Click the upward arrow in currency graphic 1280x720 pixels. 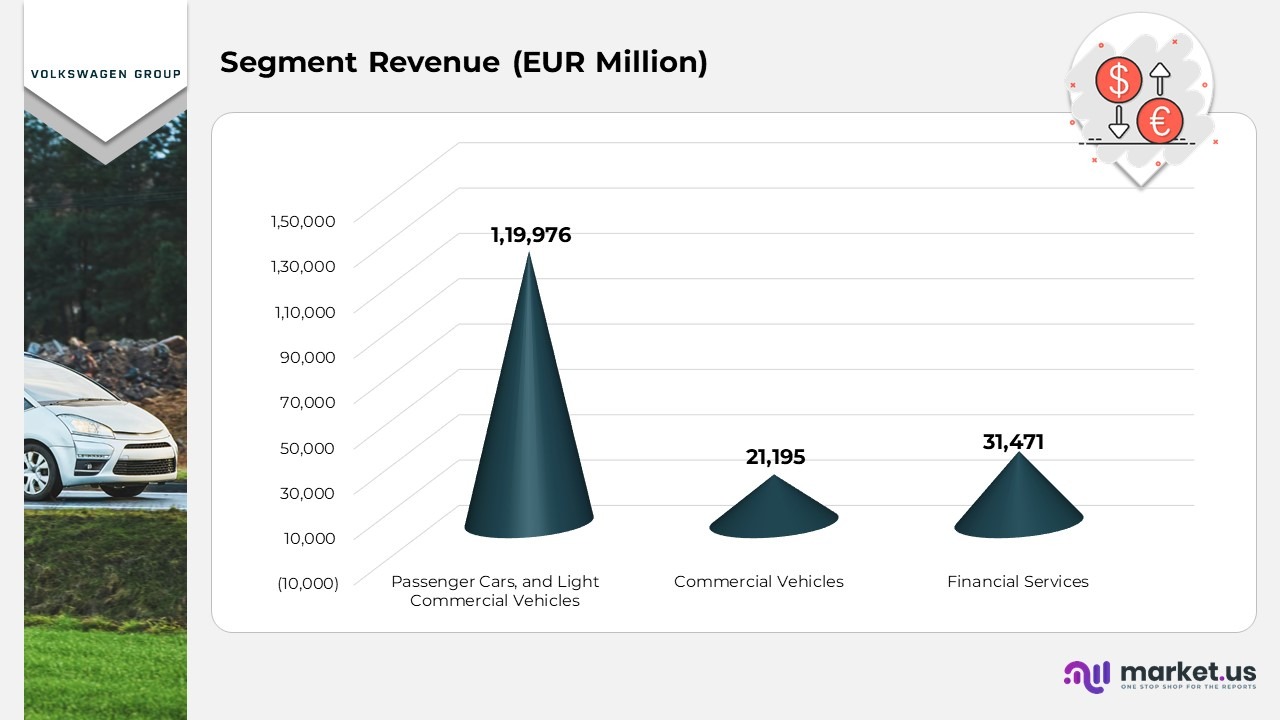pyautogui.click(x=1160, y=80)
